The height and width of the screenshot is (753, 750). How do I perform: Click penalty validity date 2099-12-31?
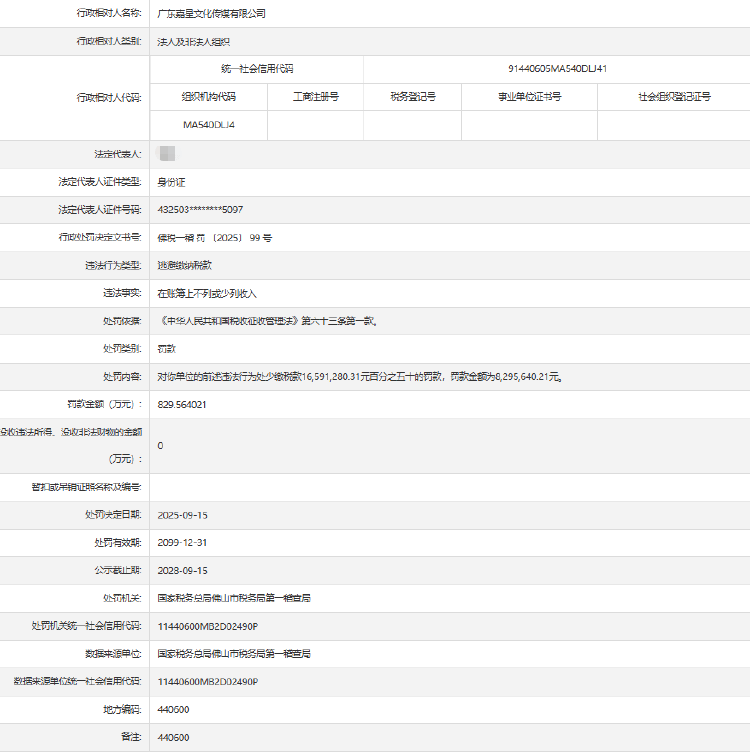click(x=182, y=542)
